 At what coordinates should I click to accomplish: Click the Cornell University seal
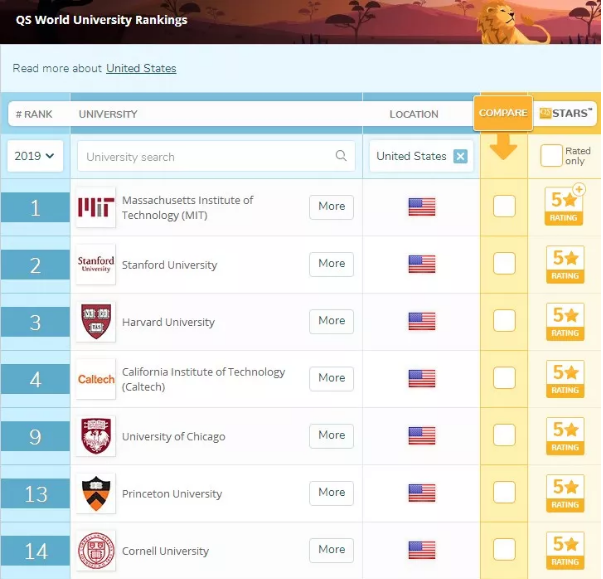coord(96,551)
